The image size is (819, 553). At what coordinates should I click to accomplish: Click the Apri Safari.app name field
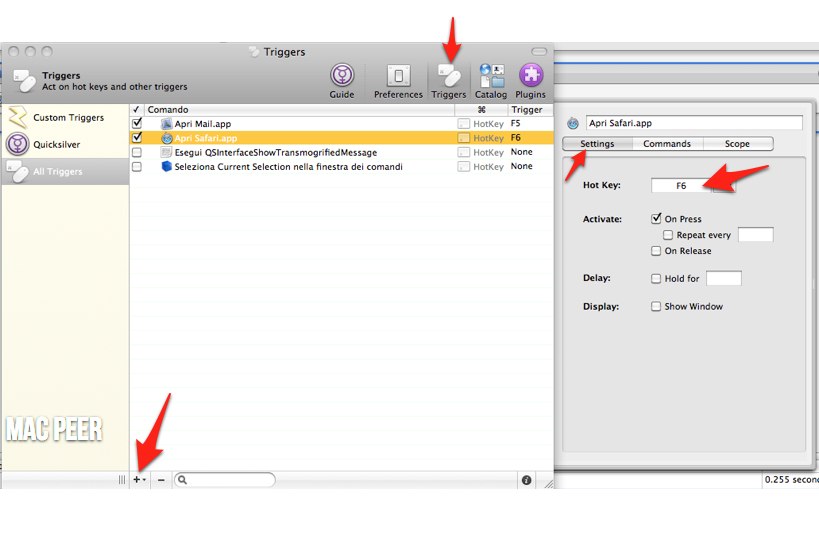click(x=694, y=123)
